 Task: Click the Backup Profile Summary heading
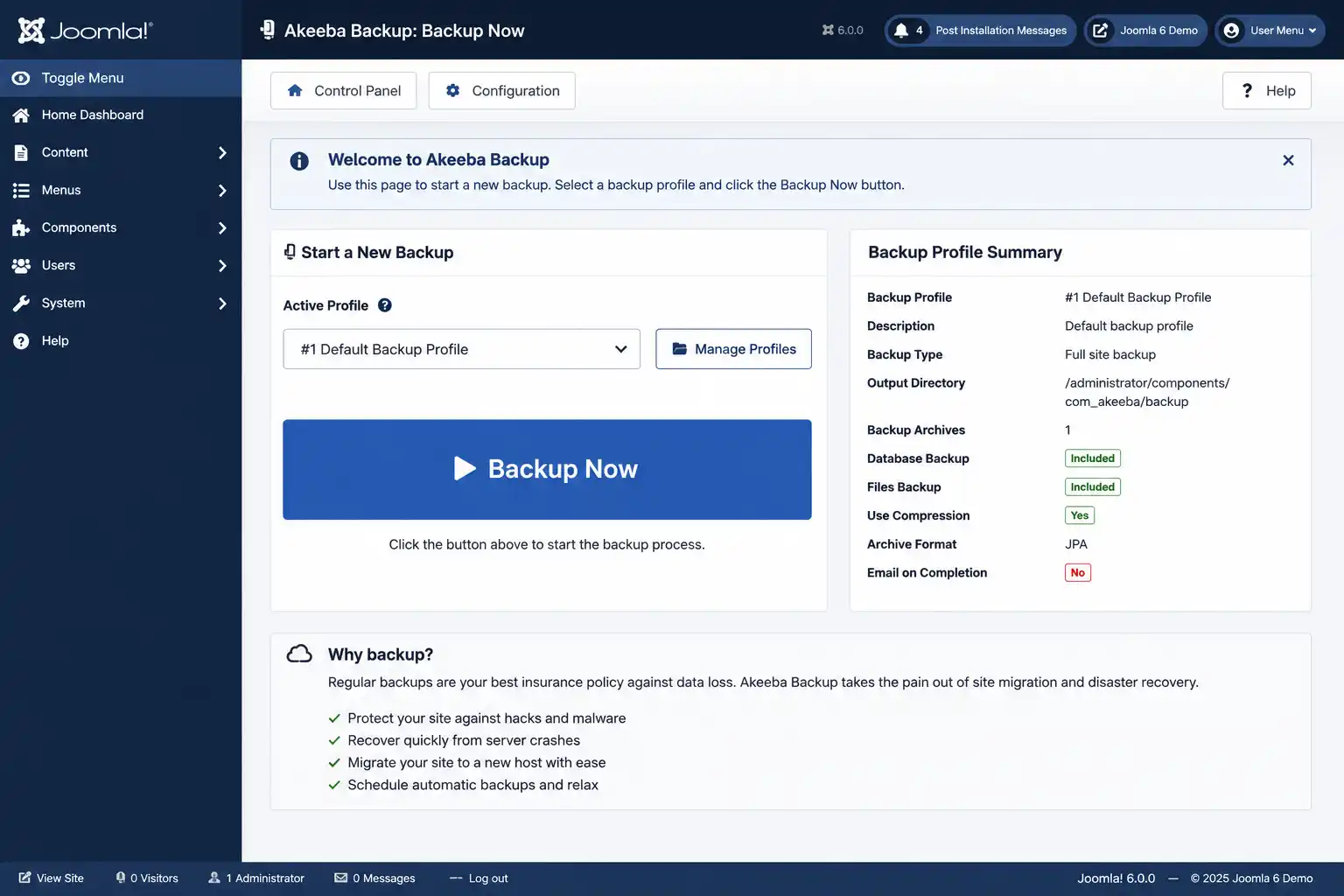(x=965, y=252)
